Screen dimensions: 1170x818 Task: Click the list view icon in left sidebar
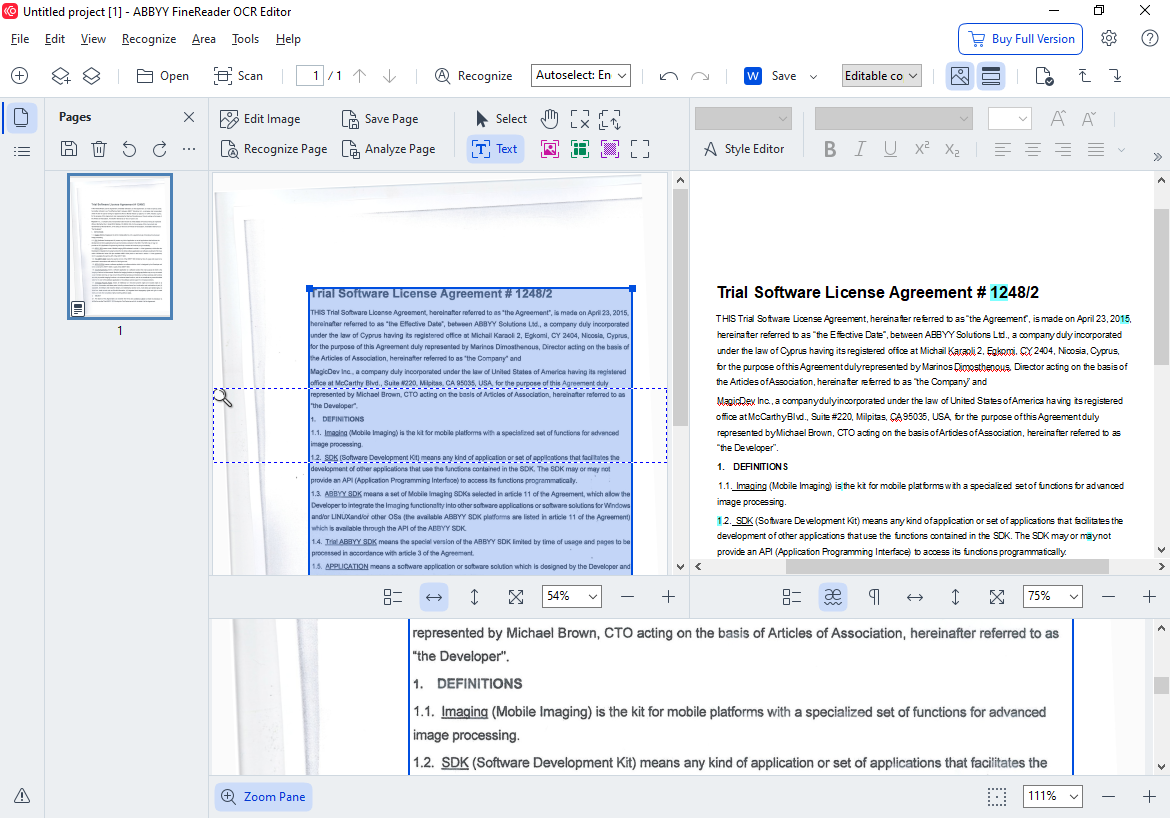tap(22, 152)
